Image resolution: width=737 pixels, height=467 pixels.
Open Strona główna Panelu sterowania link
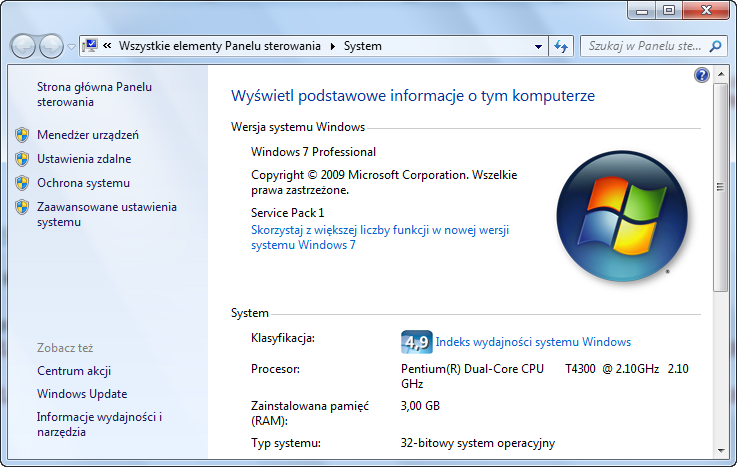pos(94,94)
